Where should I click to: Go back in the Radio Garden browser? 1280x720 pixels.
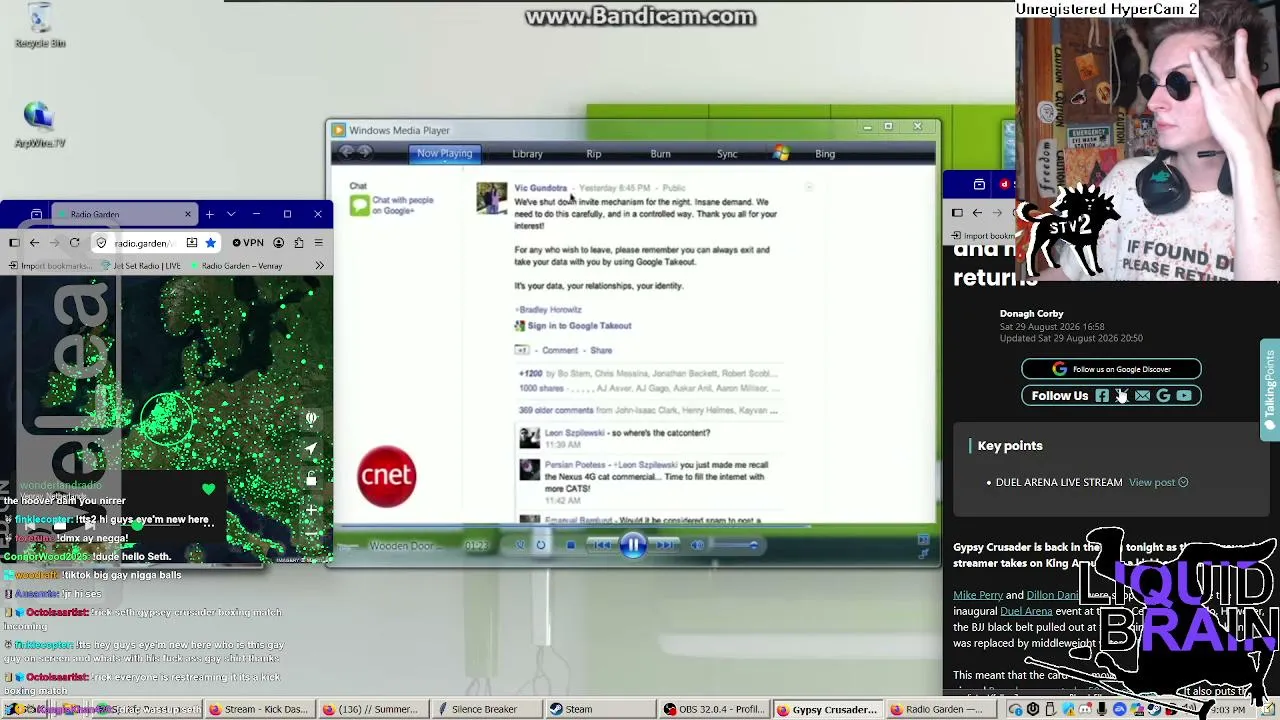point(34,243)
